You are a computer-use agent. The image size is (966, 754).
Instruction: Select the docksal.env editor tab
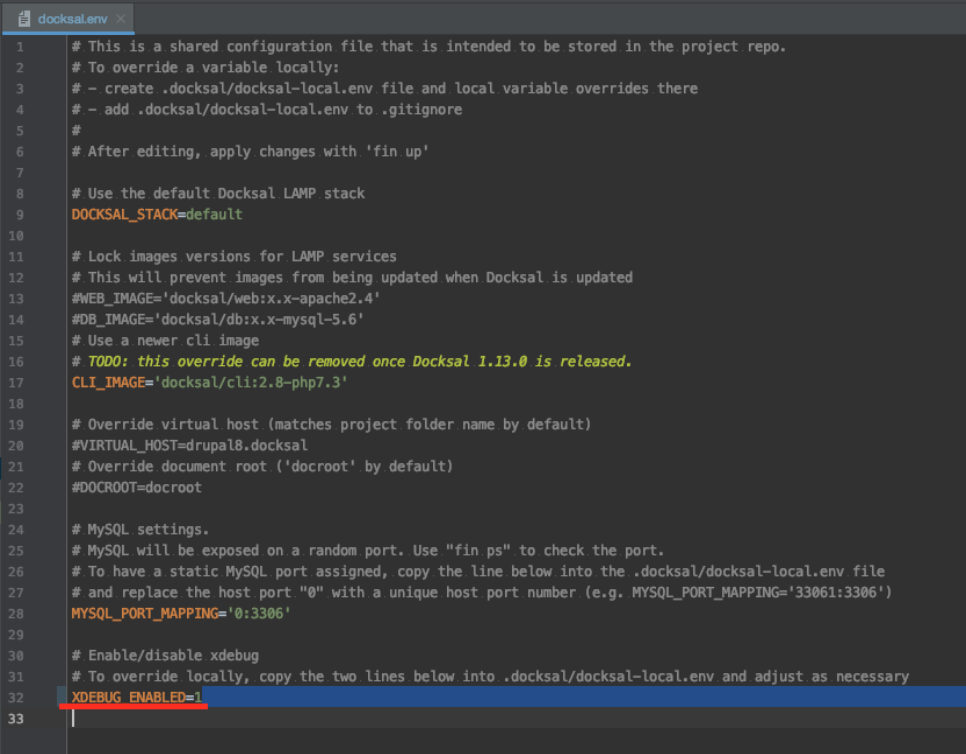point(68,18)
